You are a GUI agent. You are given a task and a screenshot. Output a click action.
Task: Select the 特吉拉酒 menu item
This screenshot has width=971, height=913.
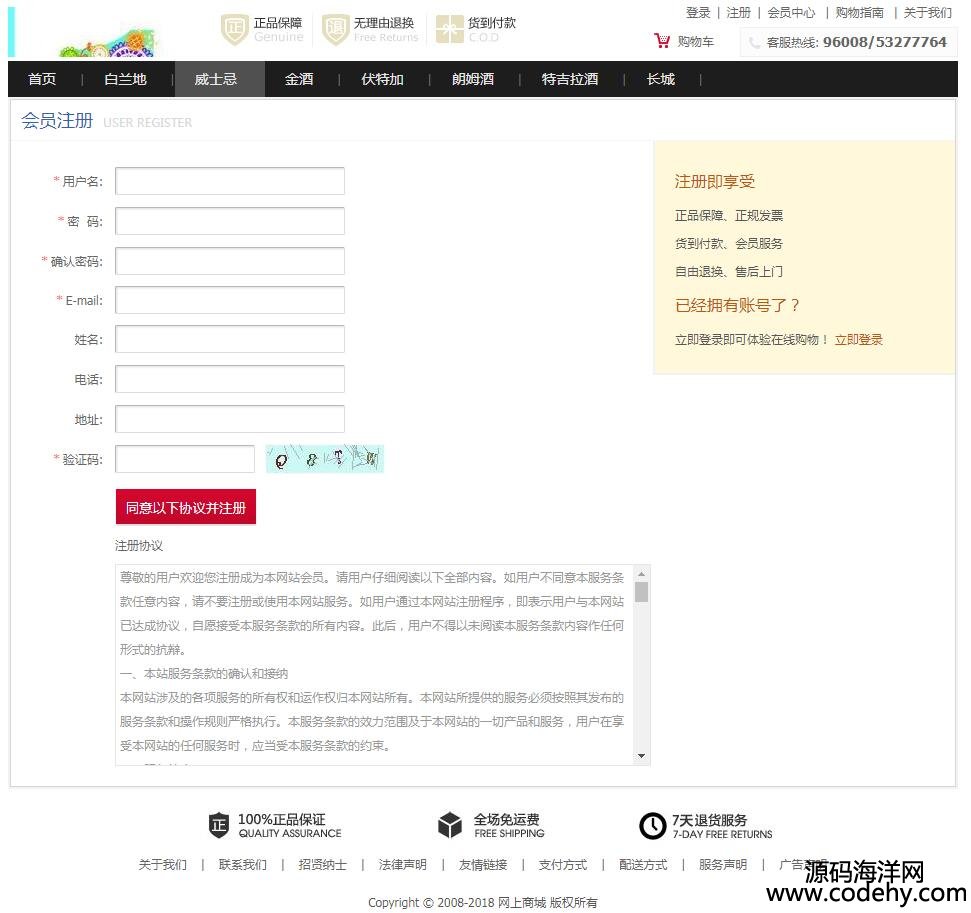[x=570, y=79]
